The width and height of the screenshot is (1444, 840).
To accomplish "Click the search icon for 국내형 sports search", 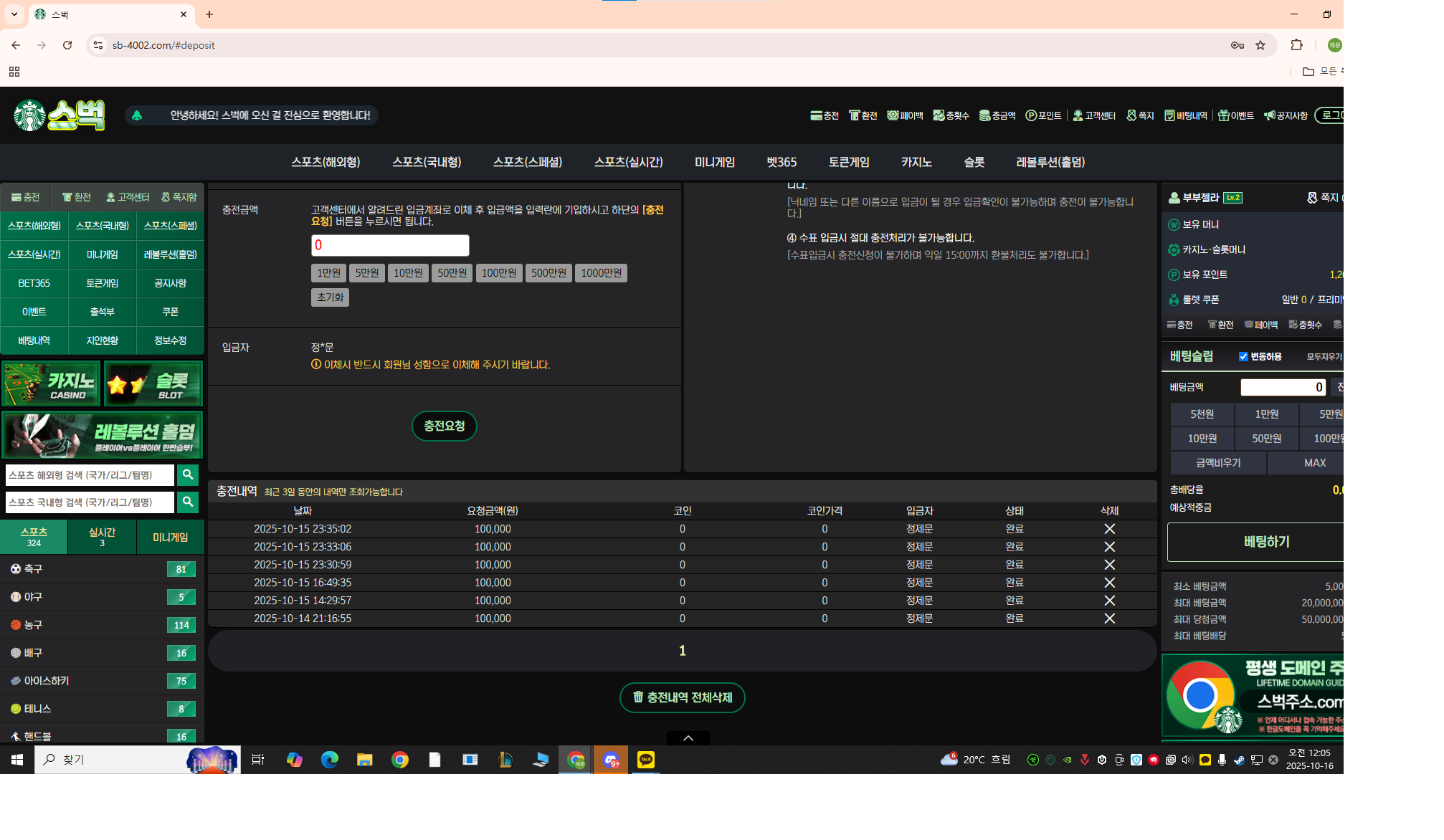I will coord(188,502).
